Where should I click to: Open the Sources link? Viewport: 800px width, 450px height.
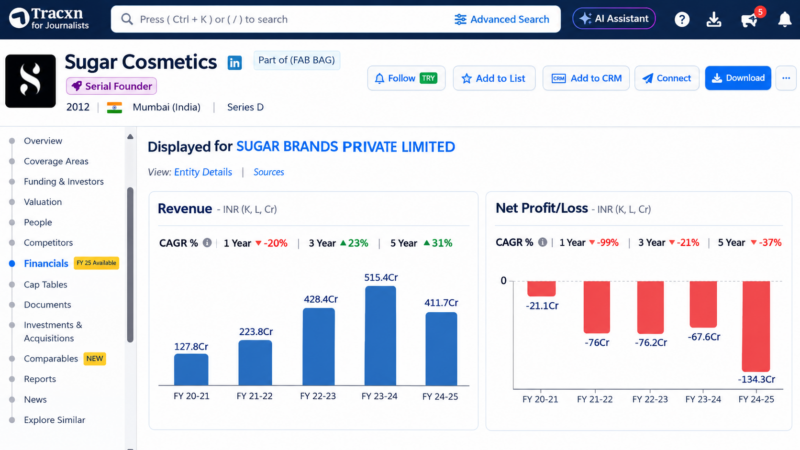click(x=269, y=172)
